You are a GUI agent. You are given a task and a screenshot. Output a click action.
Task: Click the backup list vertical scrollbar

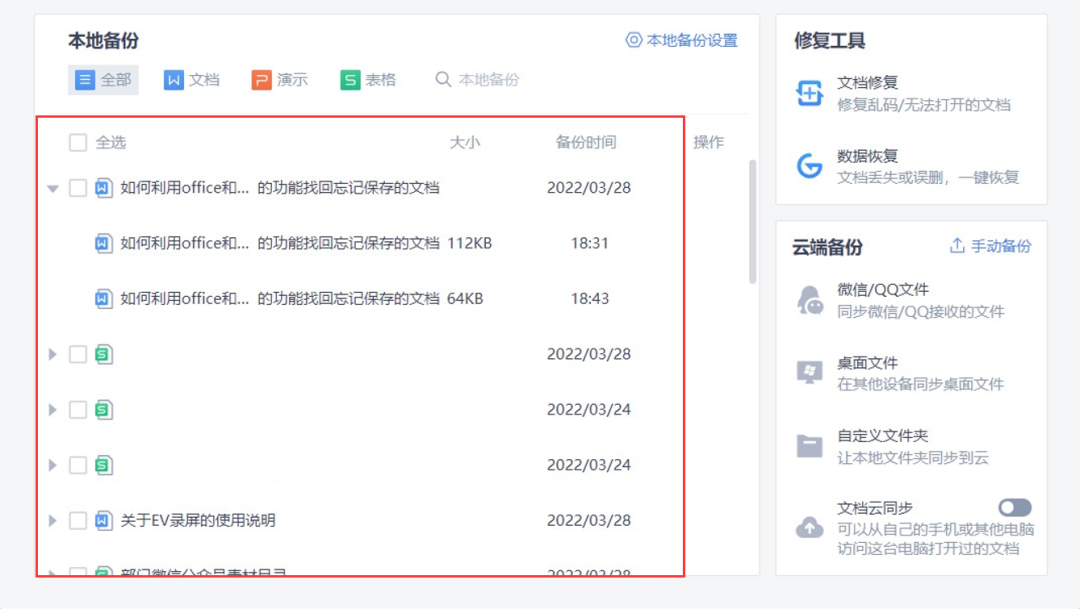pos(752,222)
